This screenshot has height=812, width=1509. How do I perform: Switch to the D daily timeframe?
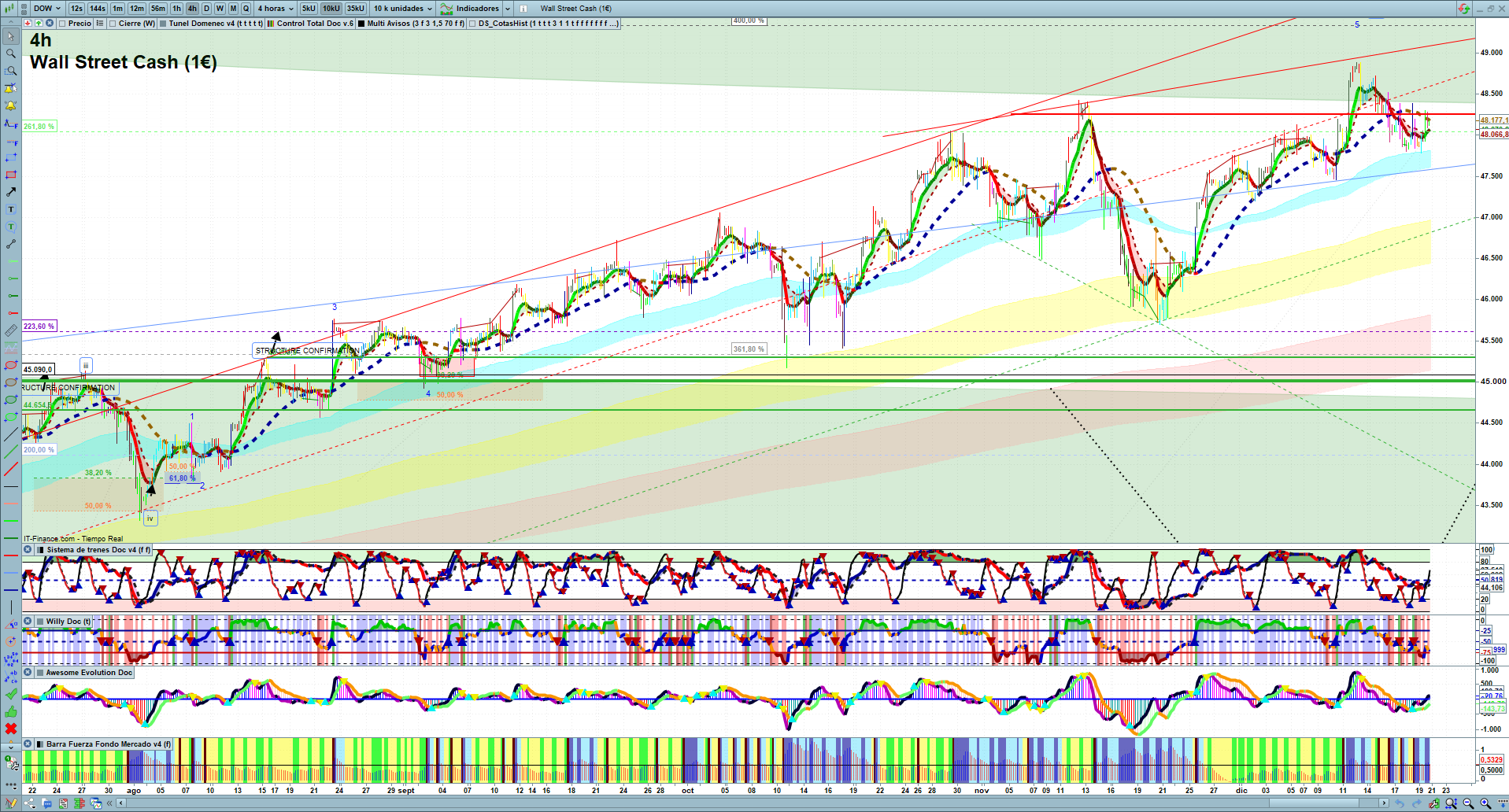tap(206, 9)
